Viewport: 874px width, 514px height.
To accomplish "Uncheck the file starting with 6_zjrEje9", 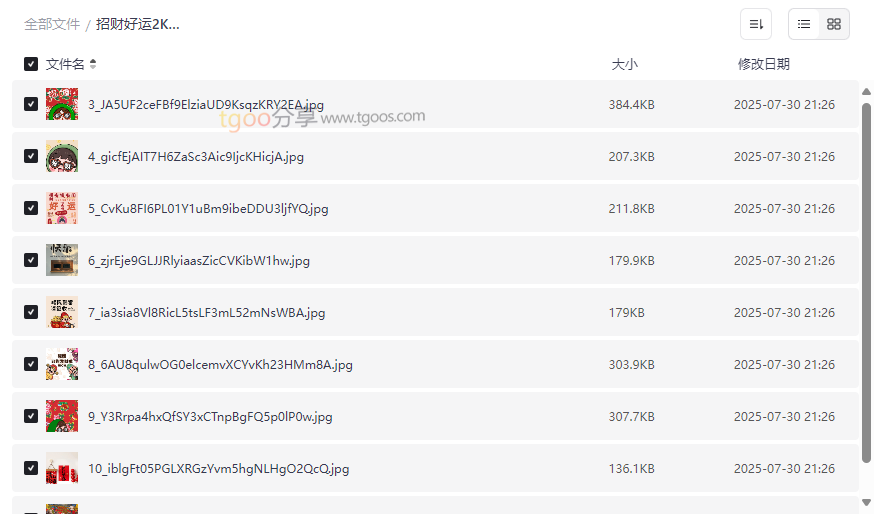I will tap(31, 260).
